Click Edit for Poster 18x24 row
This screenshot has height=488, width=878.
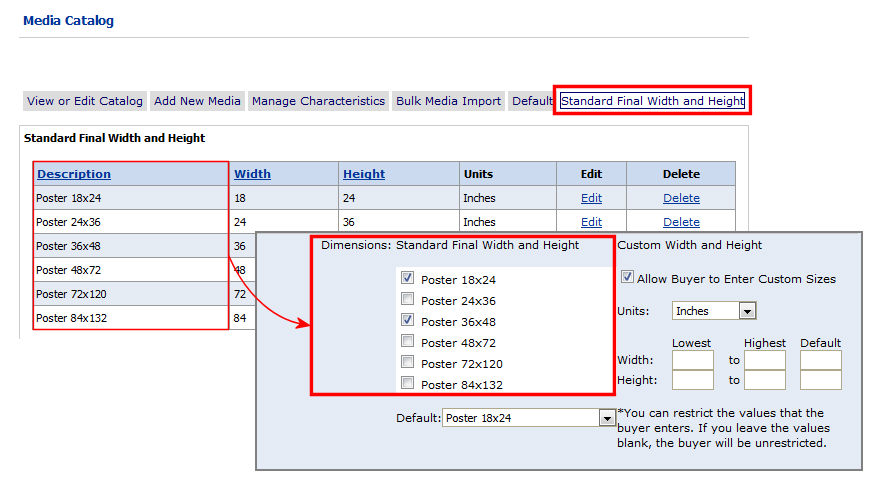(x=591, y=198)
